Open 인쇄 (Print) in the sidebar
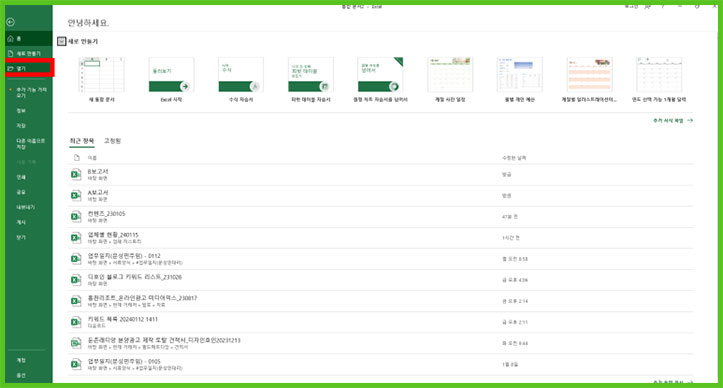 tap(21, 177)
